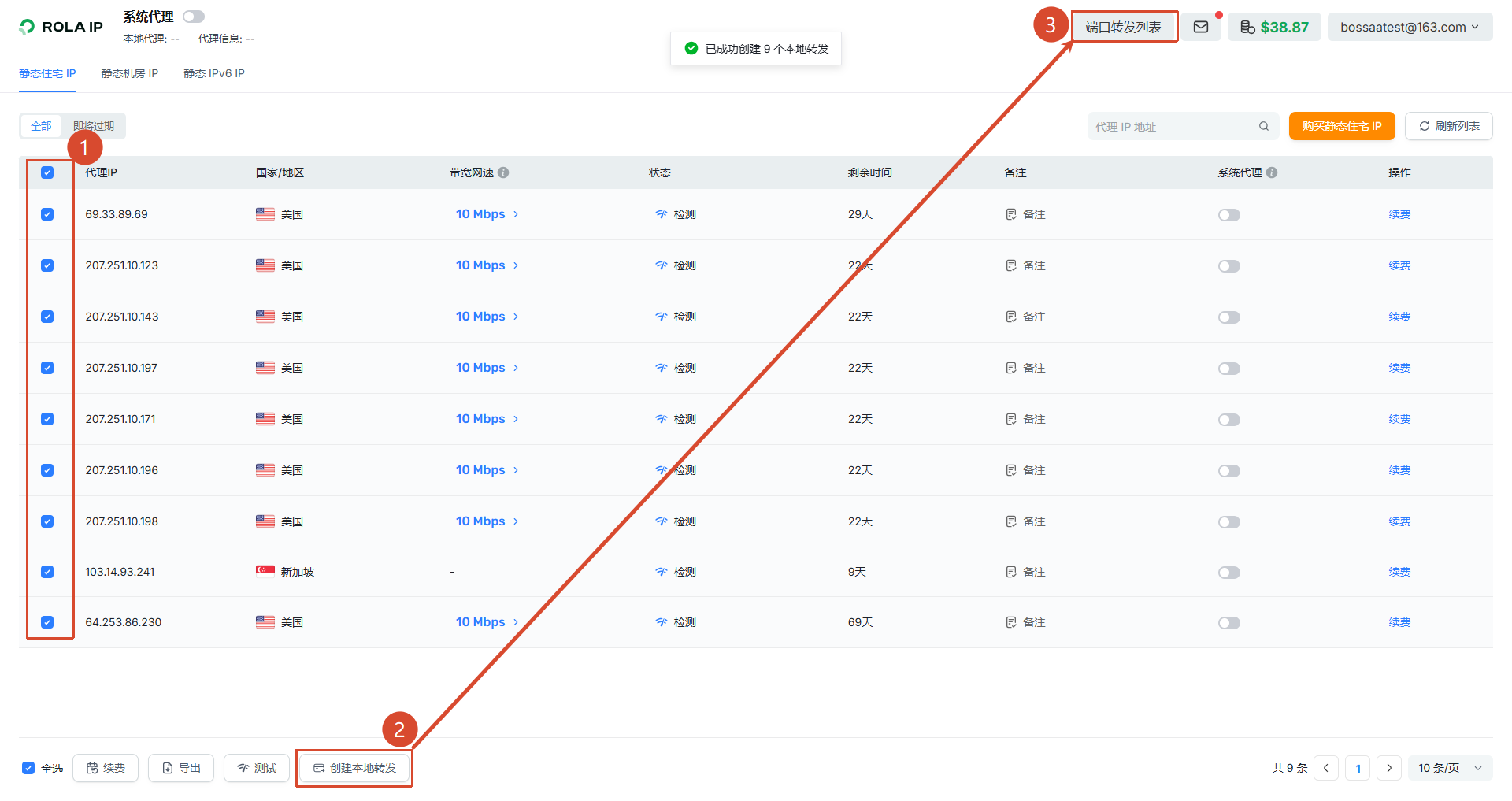1512x801 pixels.
Task: Edit note for 69.33.89.69
Action: pos(1025,214)
